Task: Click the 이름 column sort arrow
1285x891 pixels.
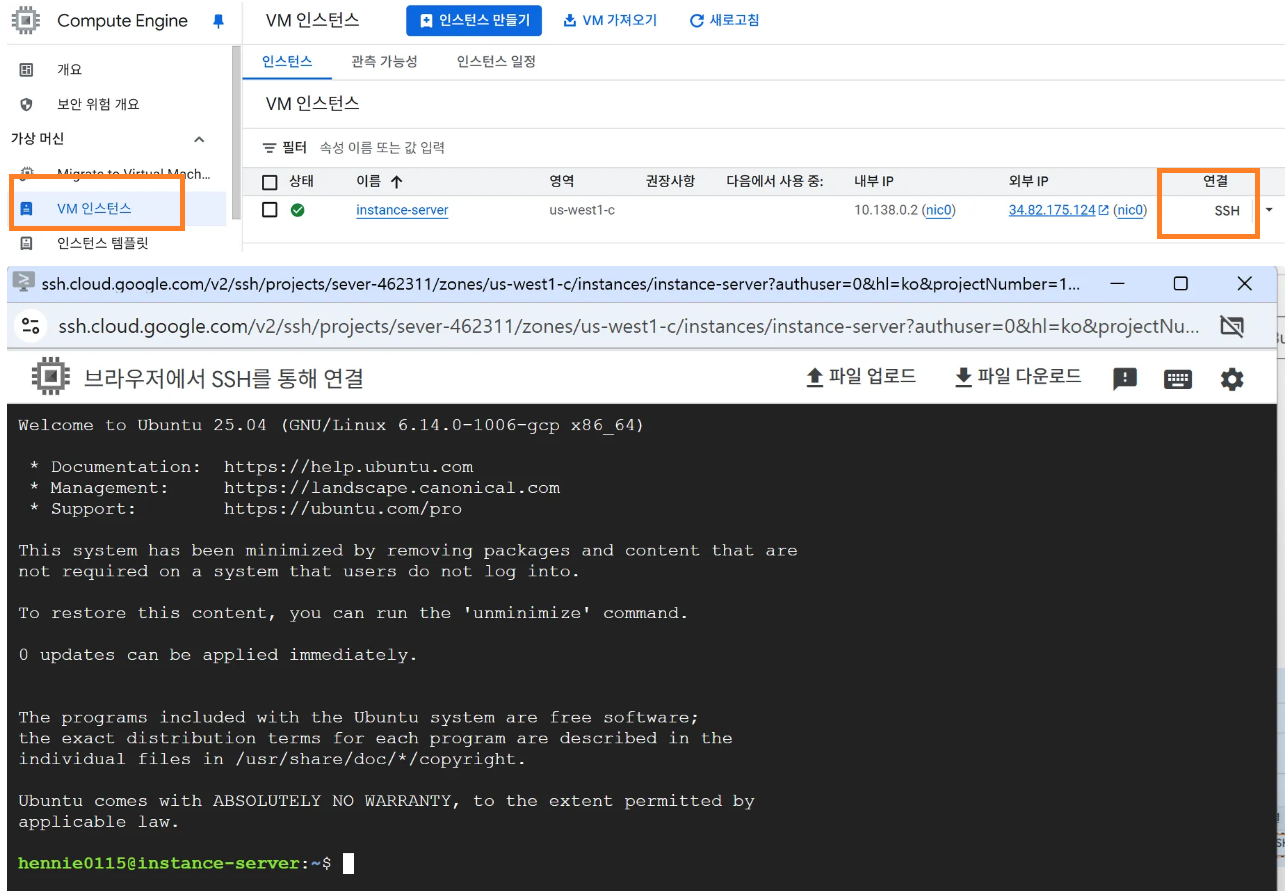Action: tap(396, 182)
